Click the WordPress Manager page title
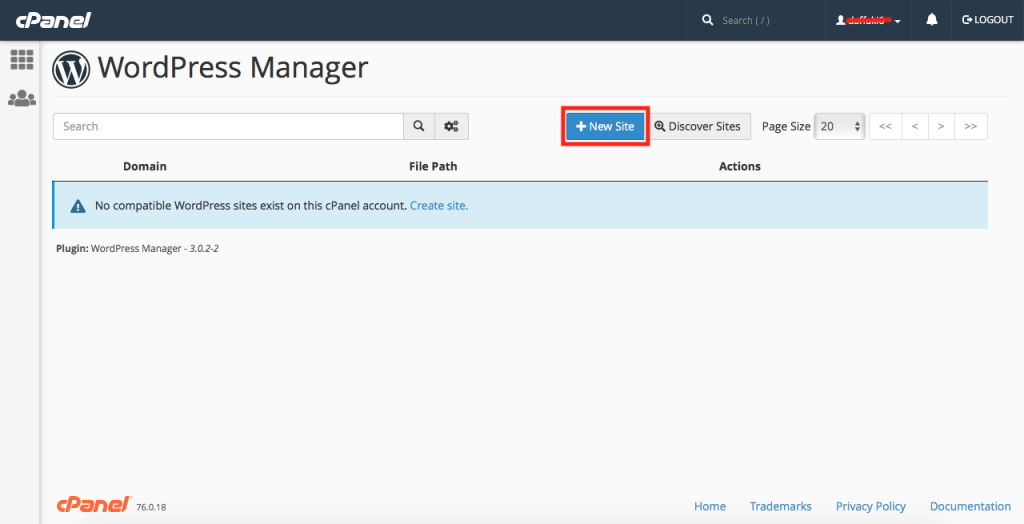Viewport: 1024px width, 524px height. [233, 67]
